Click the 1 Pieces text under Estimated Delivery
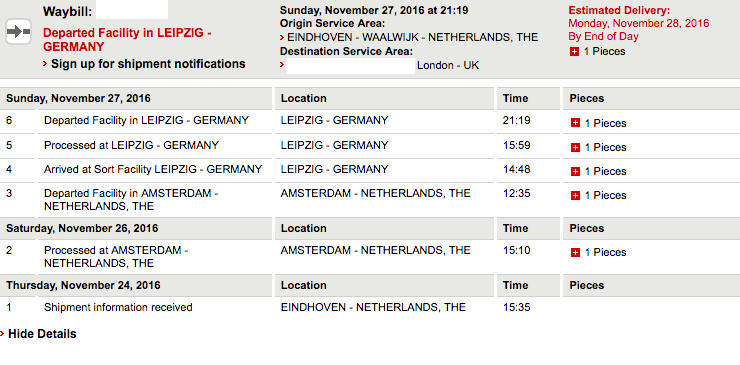This screenshot has height=365, width=740. pyautogui.click(x=605, y=51)
